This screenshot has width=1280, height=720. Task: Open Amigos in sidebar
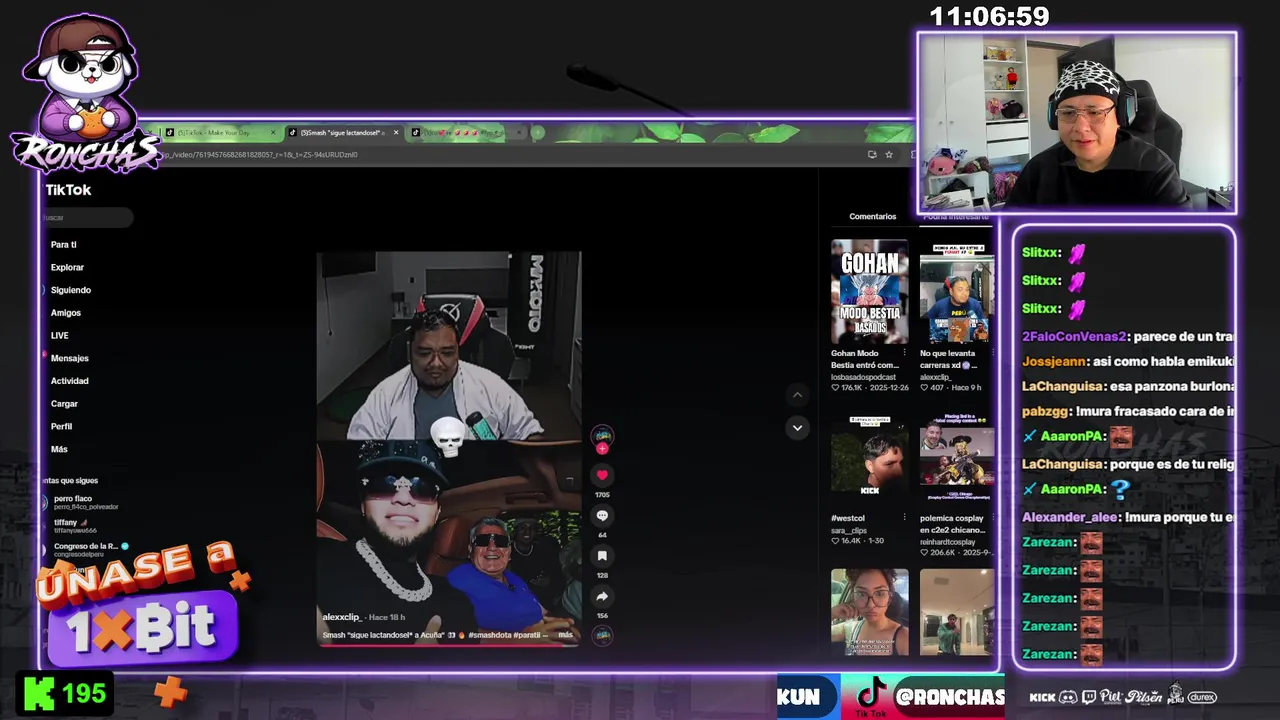click(66, 313)
